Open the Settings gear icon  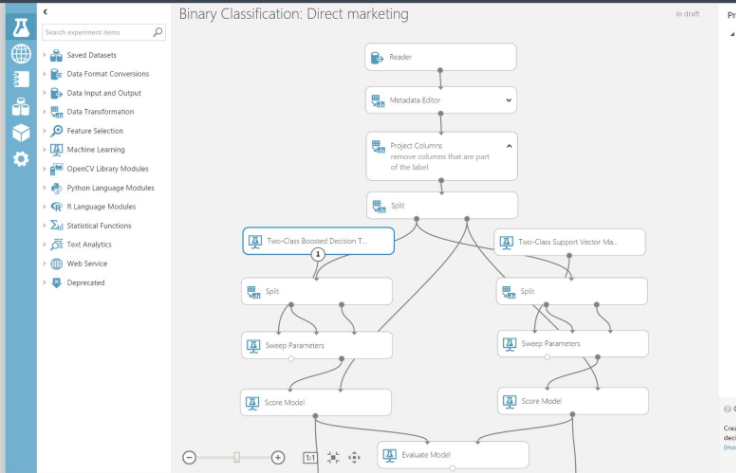pyautogui.click(x=20, y=159)
